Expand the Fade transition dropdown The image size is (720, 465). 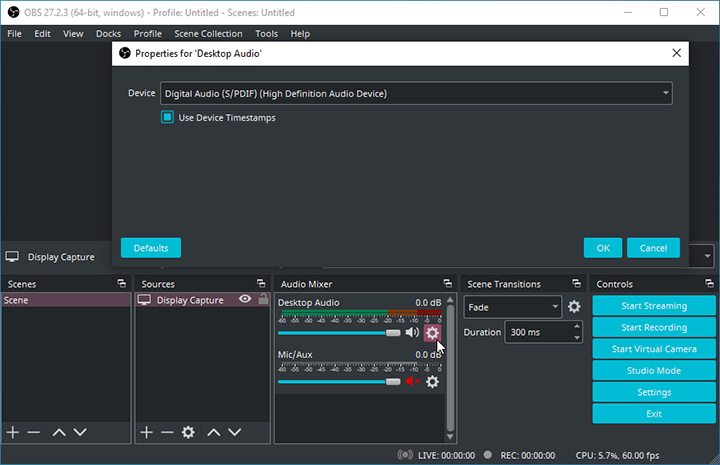[x=513, y=307]
